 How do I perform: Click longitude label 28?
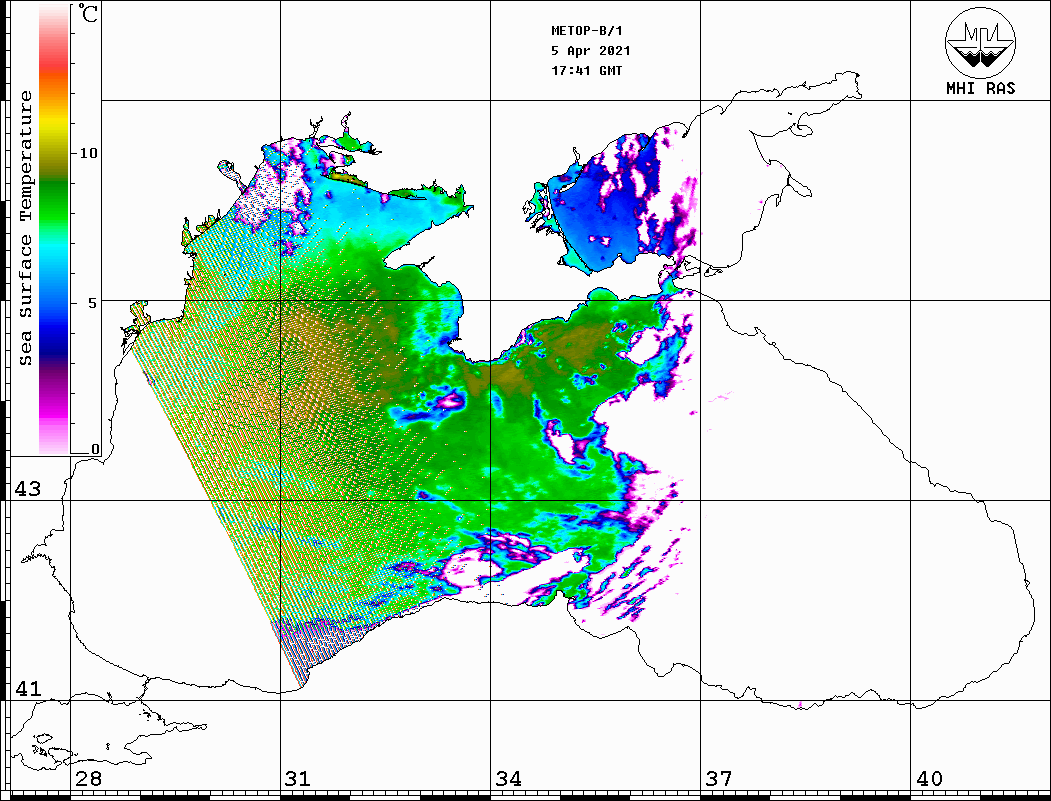pyautogui.click(x=88, y=779)
